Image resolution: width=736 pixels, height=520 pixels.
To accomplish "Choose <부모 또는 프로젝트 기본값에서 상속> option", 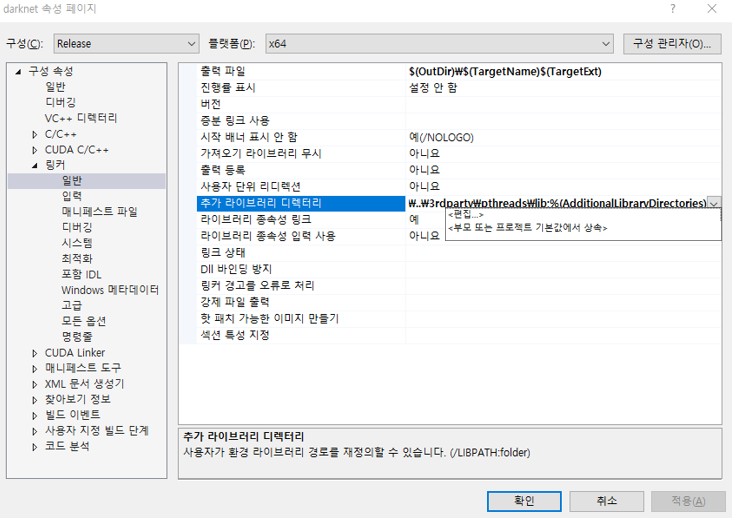I will click(x=528, y=228).
